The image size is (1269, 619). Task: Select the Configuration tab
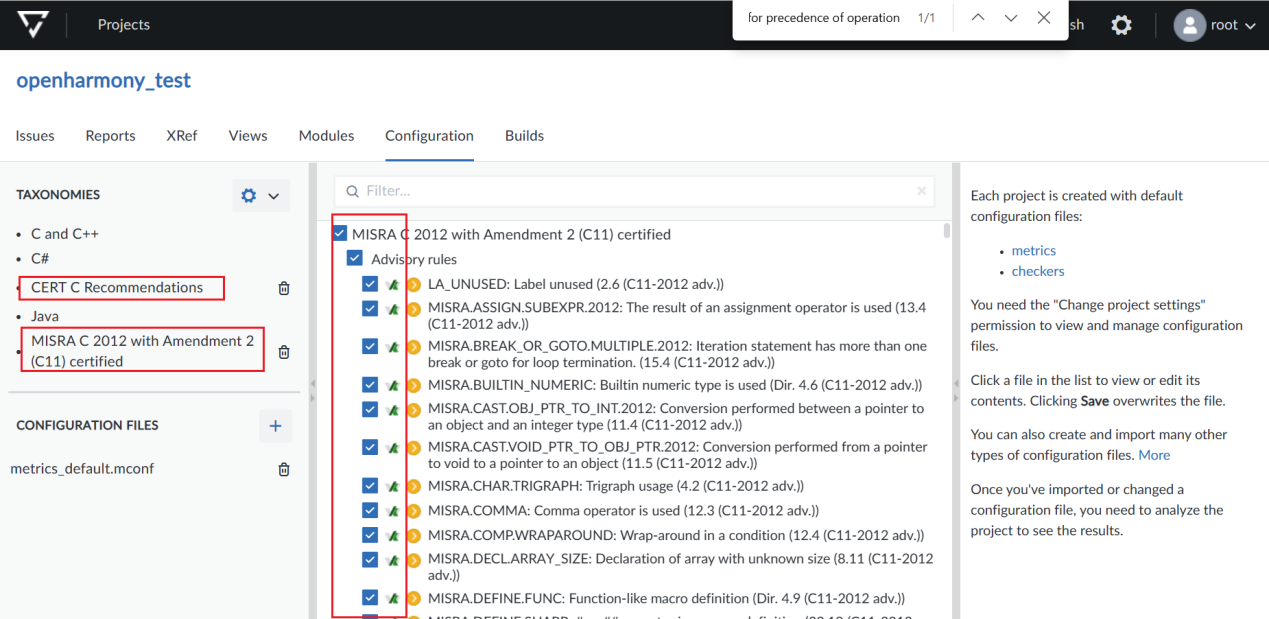click(x=429, y=136)
